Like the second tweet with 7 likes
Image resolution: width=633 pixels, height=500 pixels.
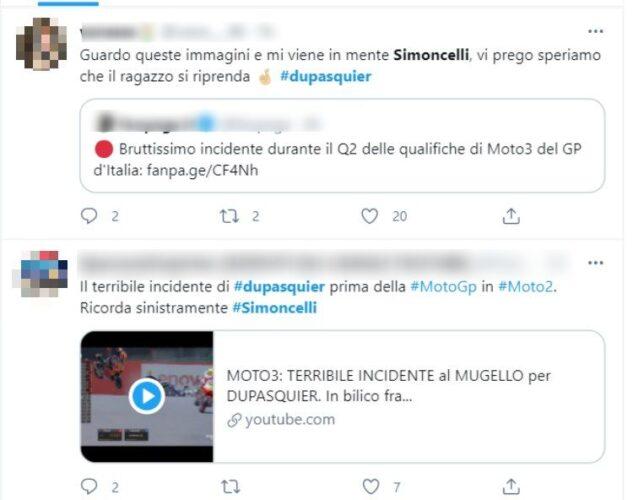tap(371, 486)
